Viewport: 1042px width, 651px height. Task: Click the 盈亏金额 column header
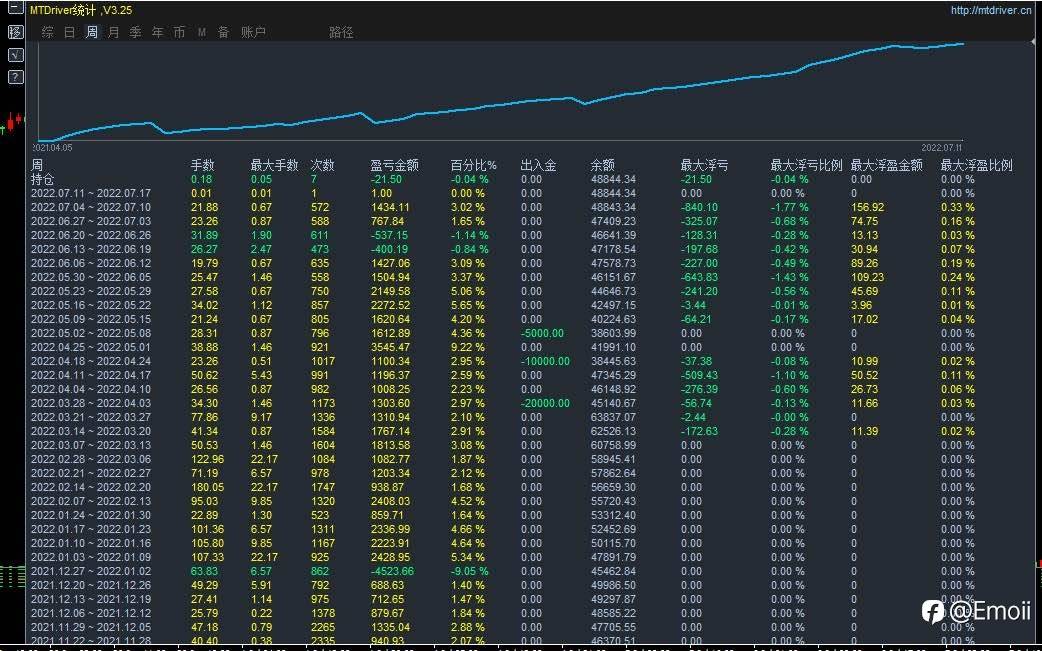[394, 165]
